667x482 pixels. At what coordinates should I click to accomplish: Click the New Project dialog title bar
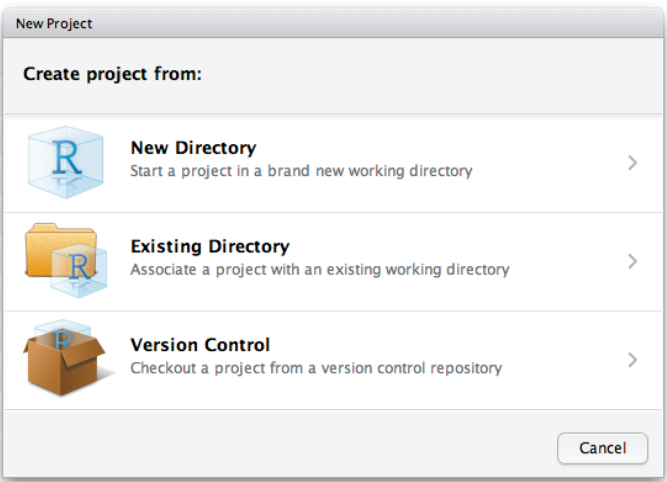point(333,23)
